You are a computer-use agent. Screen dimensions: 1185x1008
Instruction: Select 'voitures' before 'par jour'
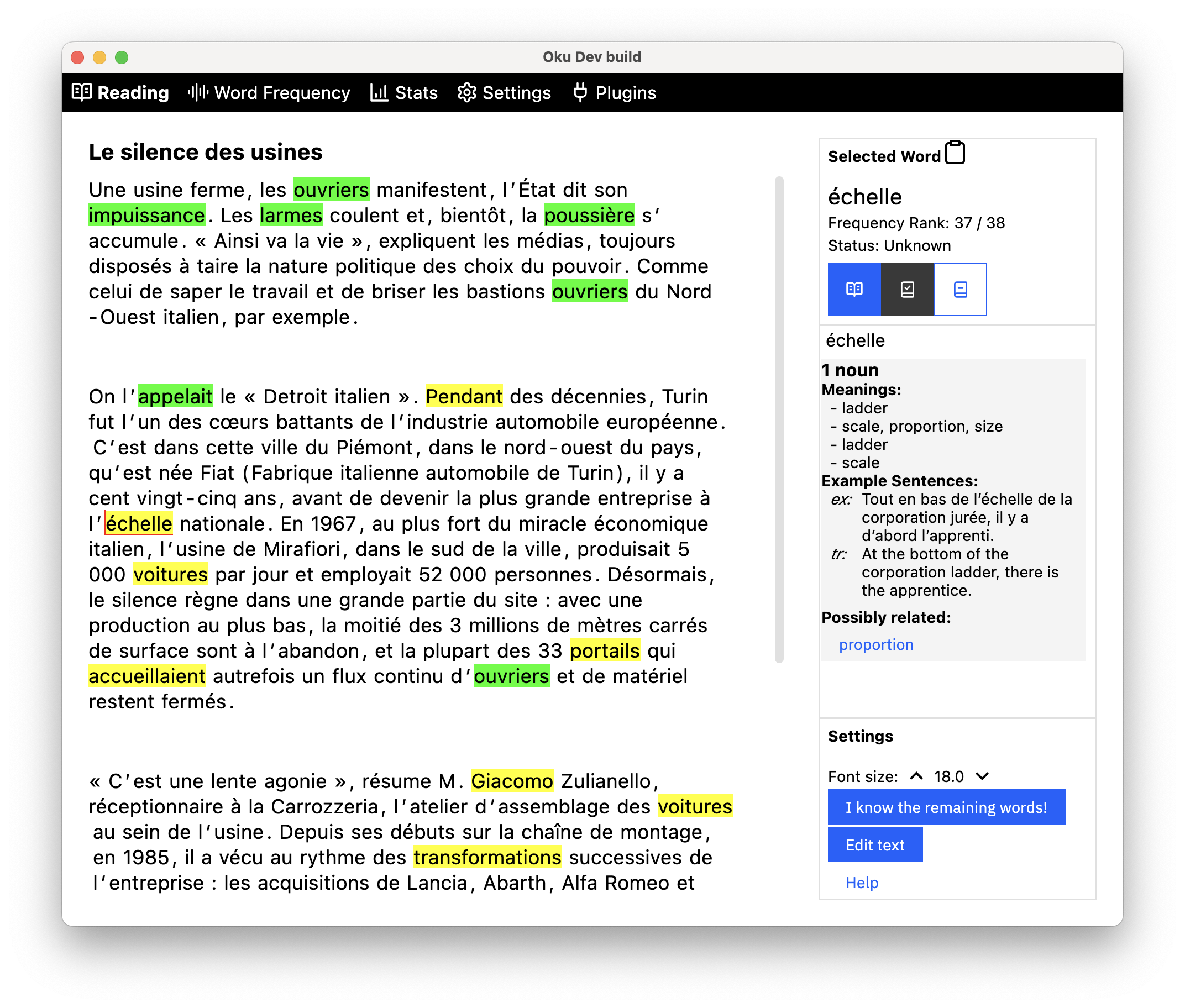[170, 574]
